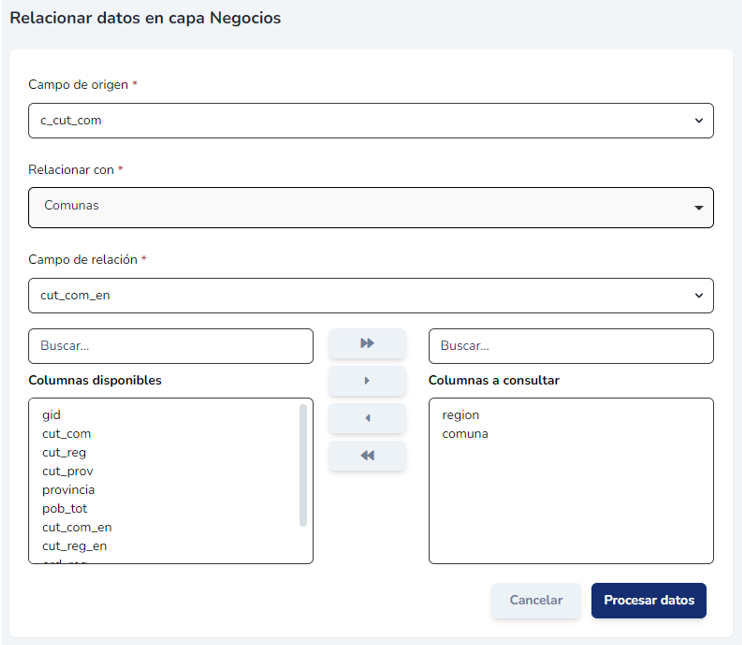Select region in Columnas a consultar
This screenshot has width=742, height=645.
[x=460, y=415]
